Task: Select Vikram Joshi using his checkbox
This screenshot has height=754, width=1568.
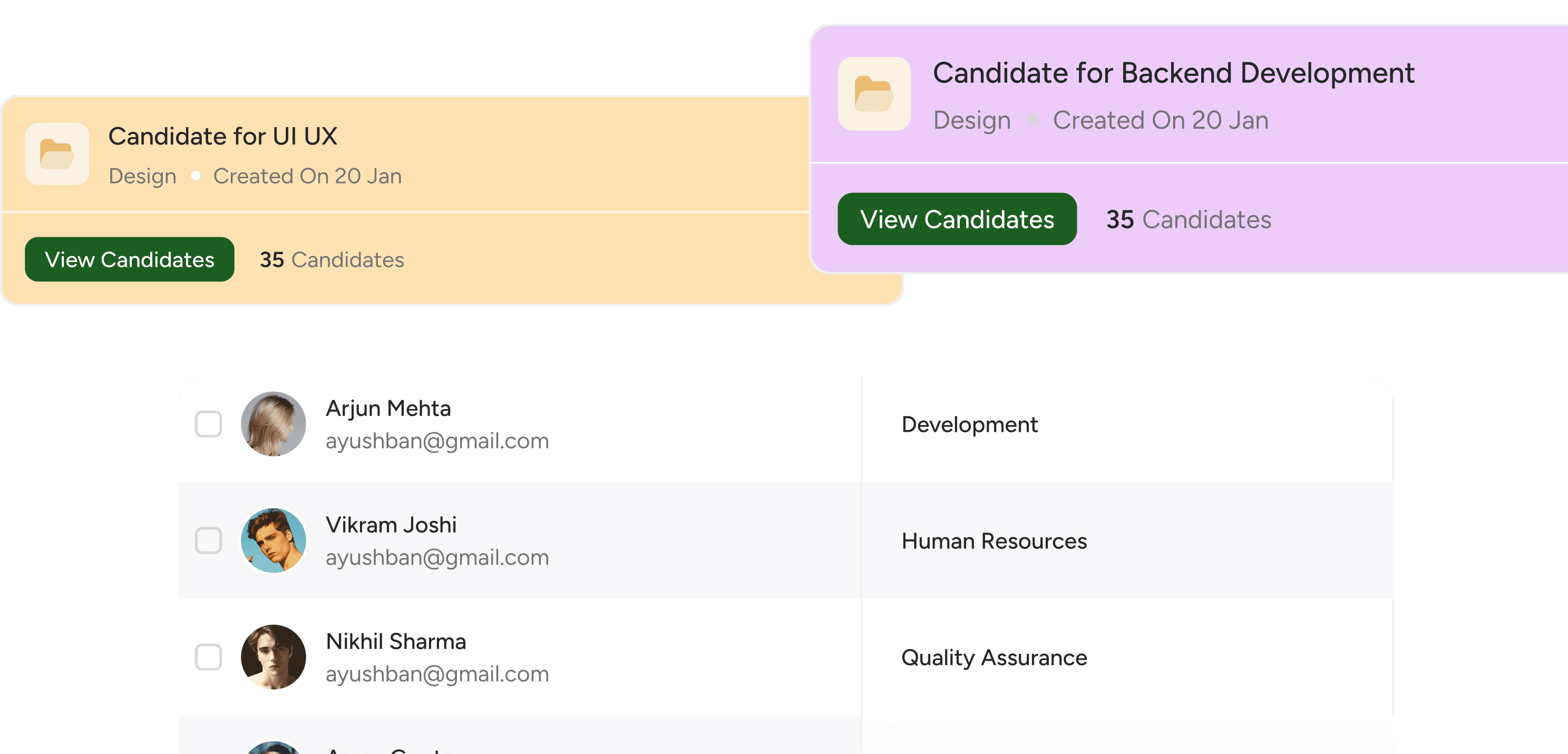Action: 208,541
